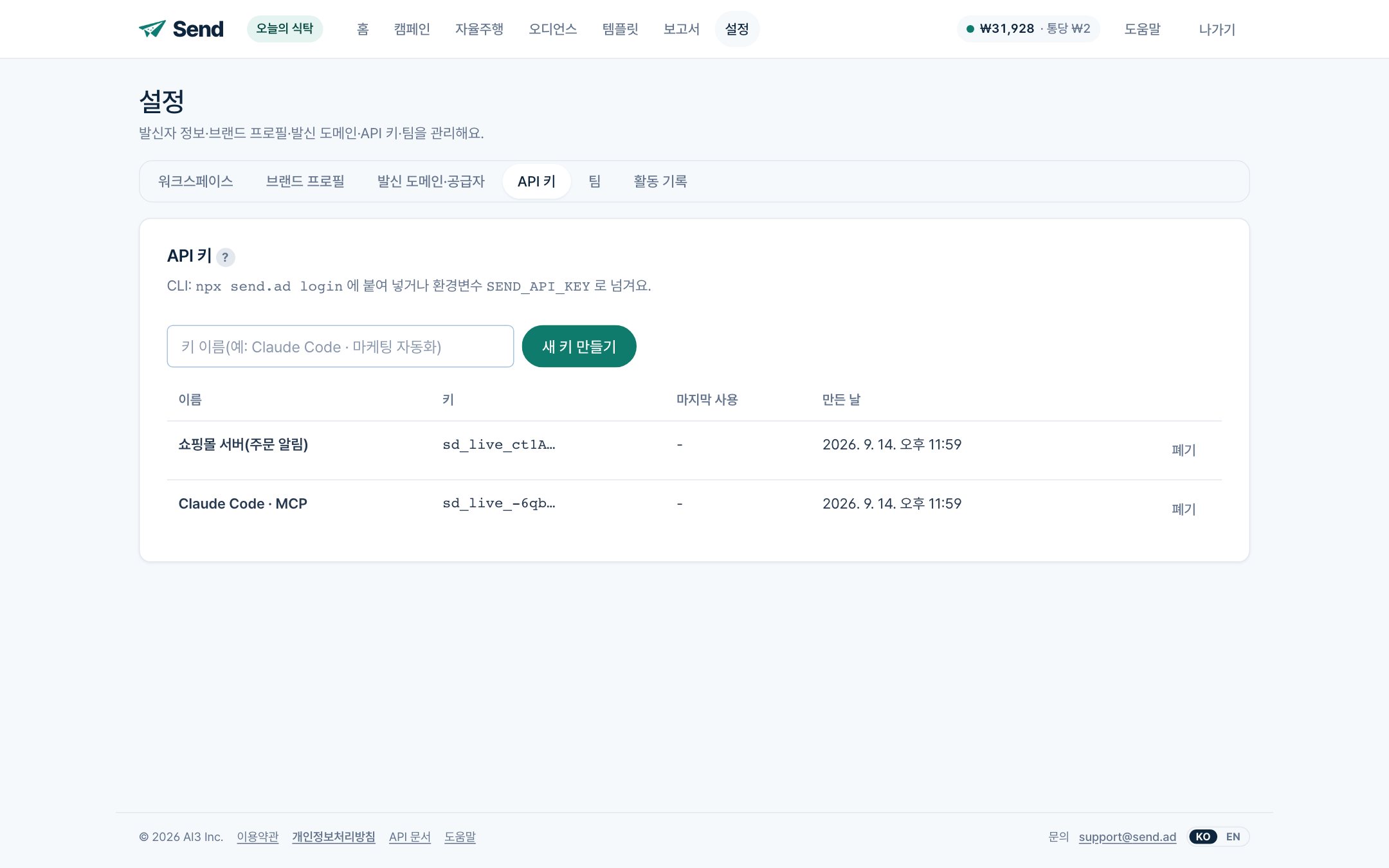
Task: Click 나가기 to log out
Action: point(1217,29)
